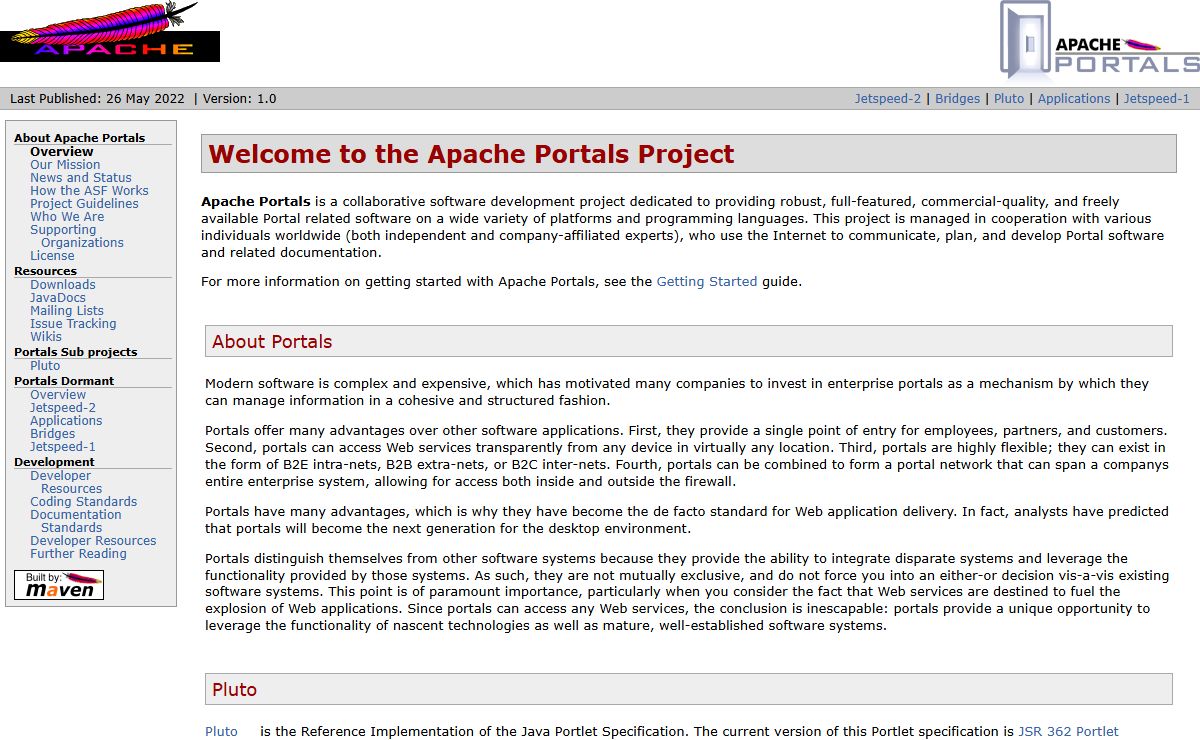Image resolution: width=1200 pixels, height=740 pixels.
Task: Open the Applications link in top bar
Action: [1074, 99]
